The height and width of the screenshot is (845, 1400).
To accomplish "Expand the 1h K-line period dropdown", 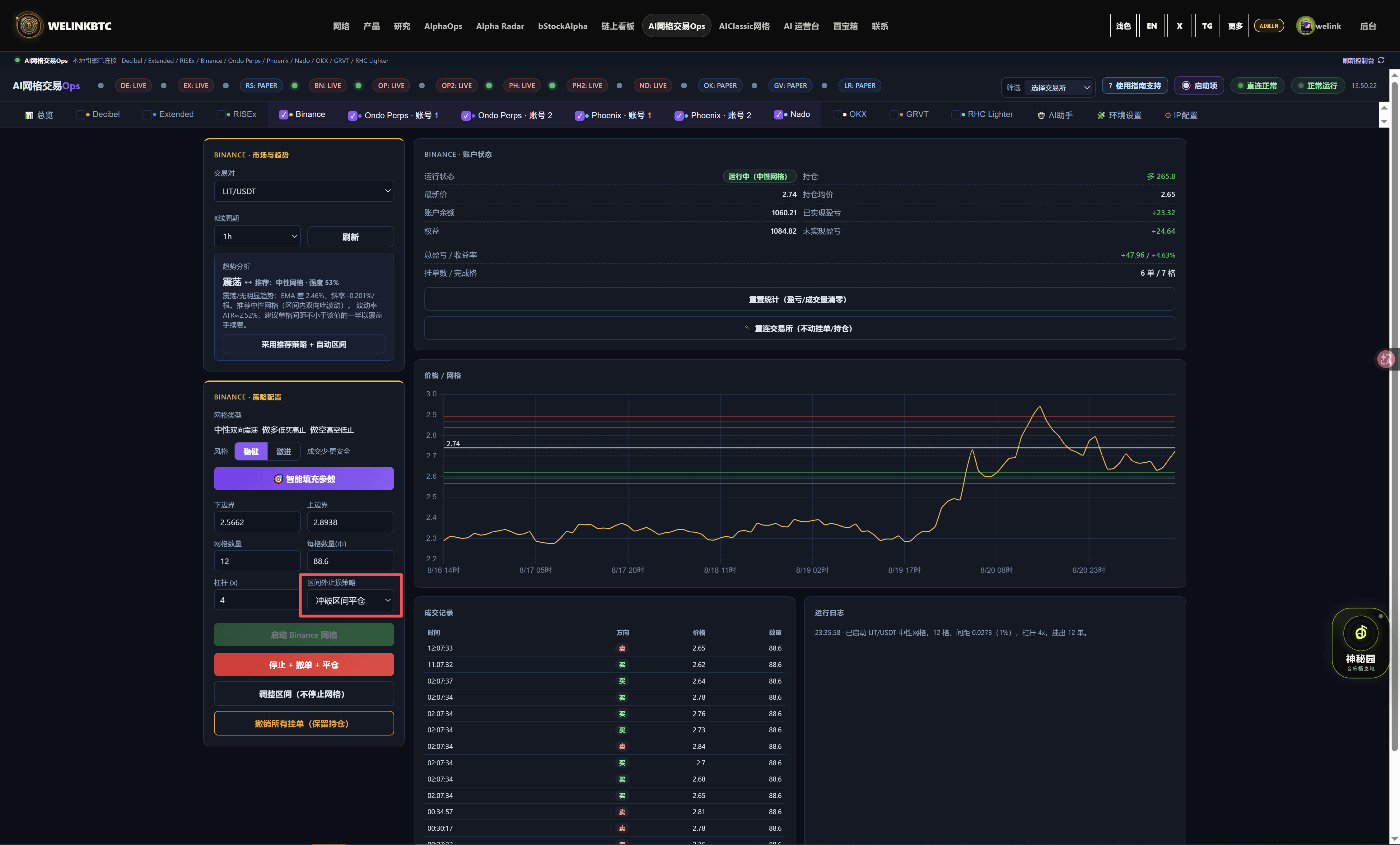I will (x=257, y=236).
